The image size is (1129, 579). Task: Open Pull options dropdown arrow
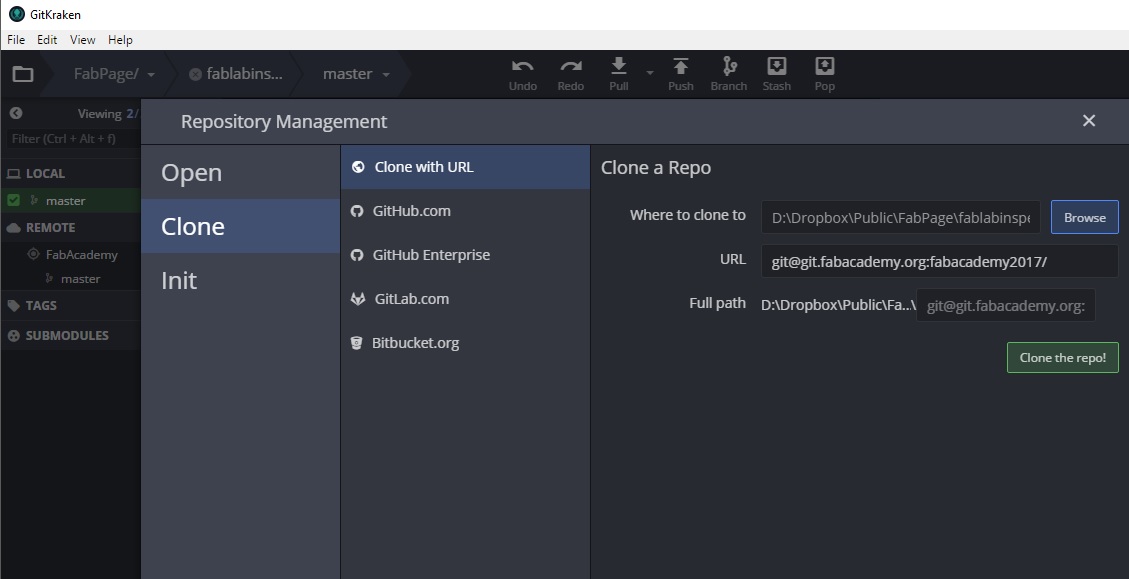pyautogui.click(x=649, y=73)
